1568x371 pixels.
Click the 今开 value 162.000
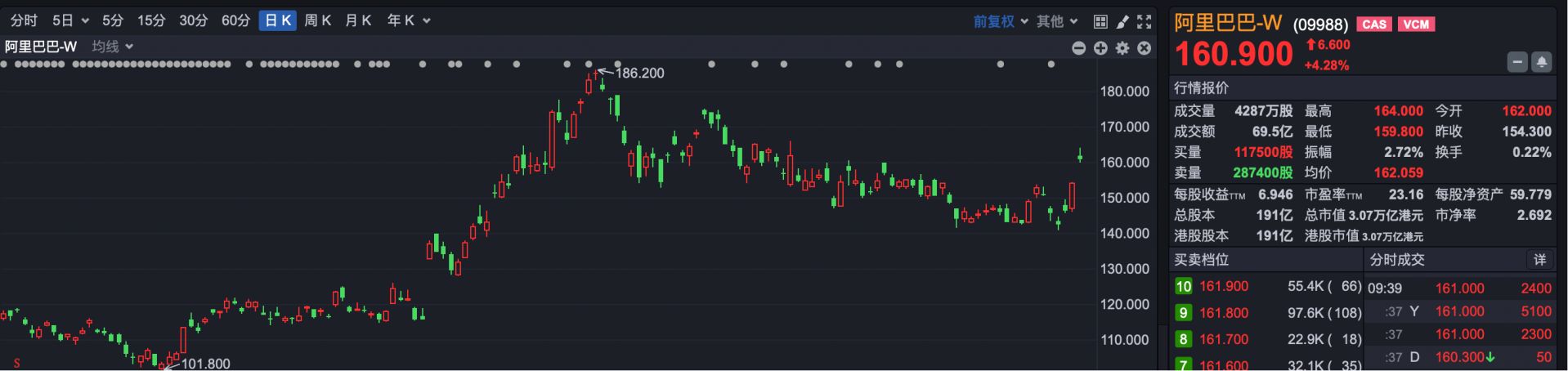pyautogui.click(x=1526, y=111)
